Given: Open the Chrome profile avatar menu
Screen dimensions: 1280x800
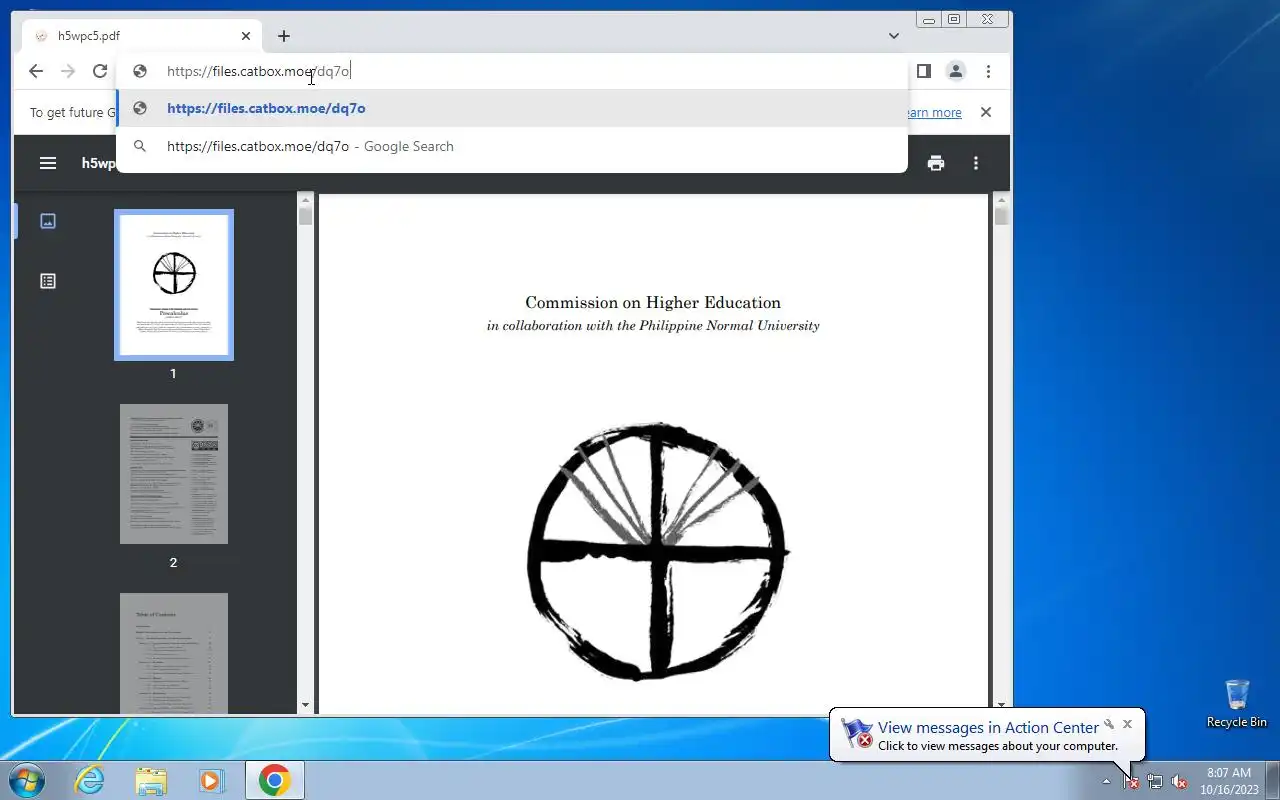Looking at the screenshot, I should pos(956,71).
